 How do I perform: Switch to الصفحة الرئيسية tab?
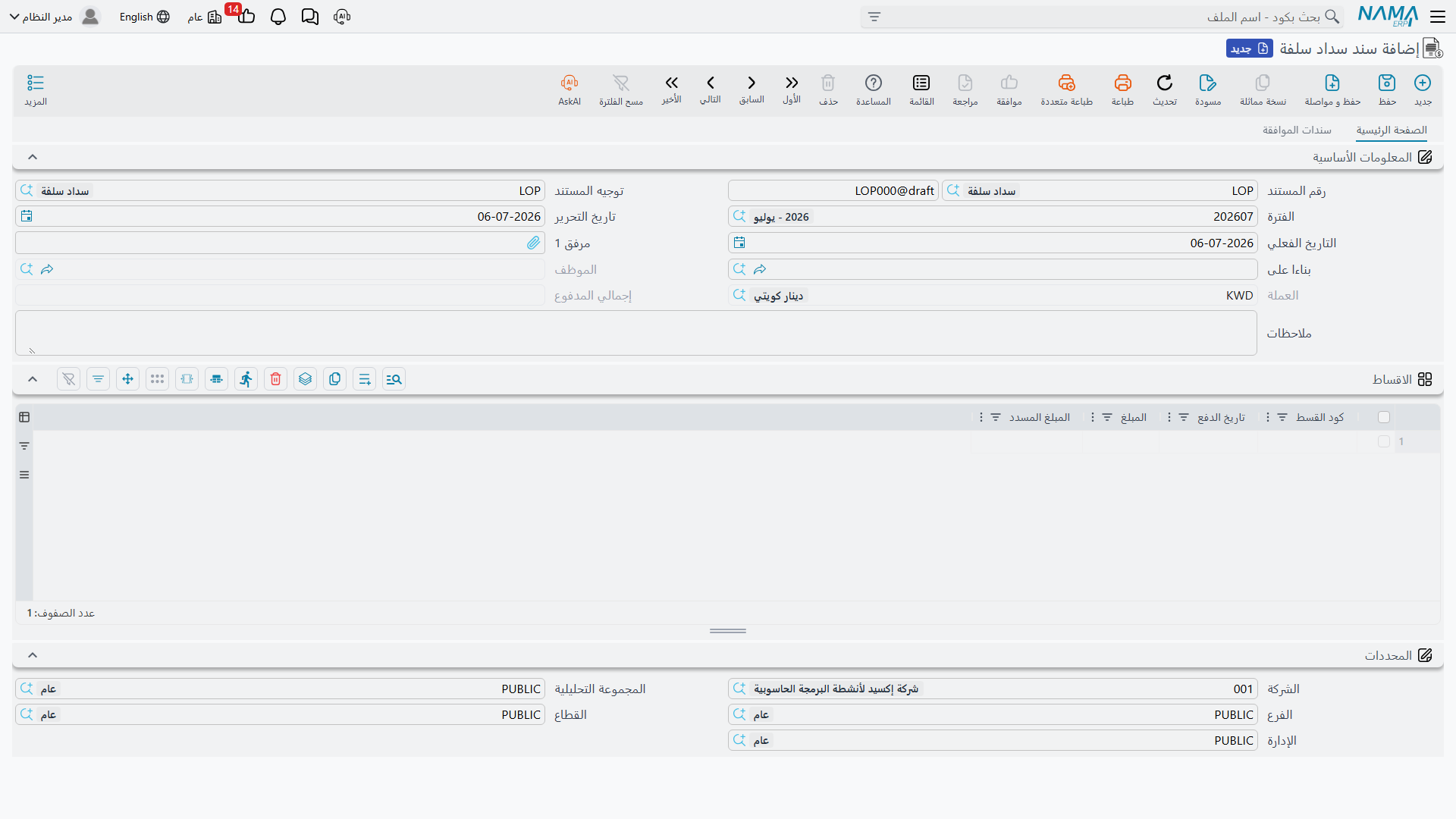pyautogui.click(x=1392, y=130)
